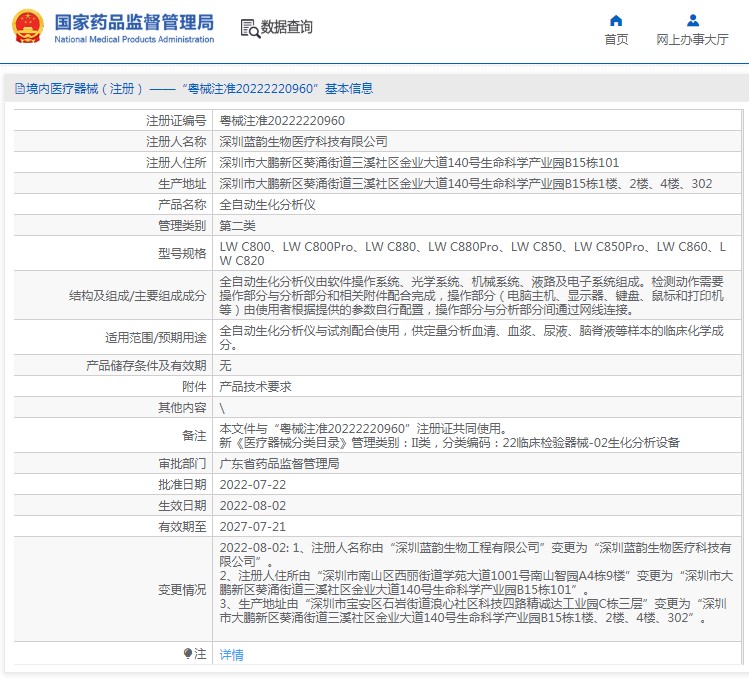Open the 详情 link
The width and height of the screenshot is (749, 679).
click(231, 655)
